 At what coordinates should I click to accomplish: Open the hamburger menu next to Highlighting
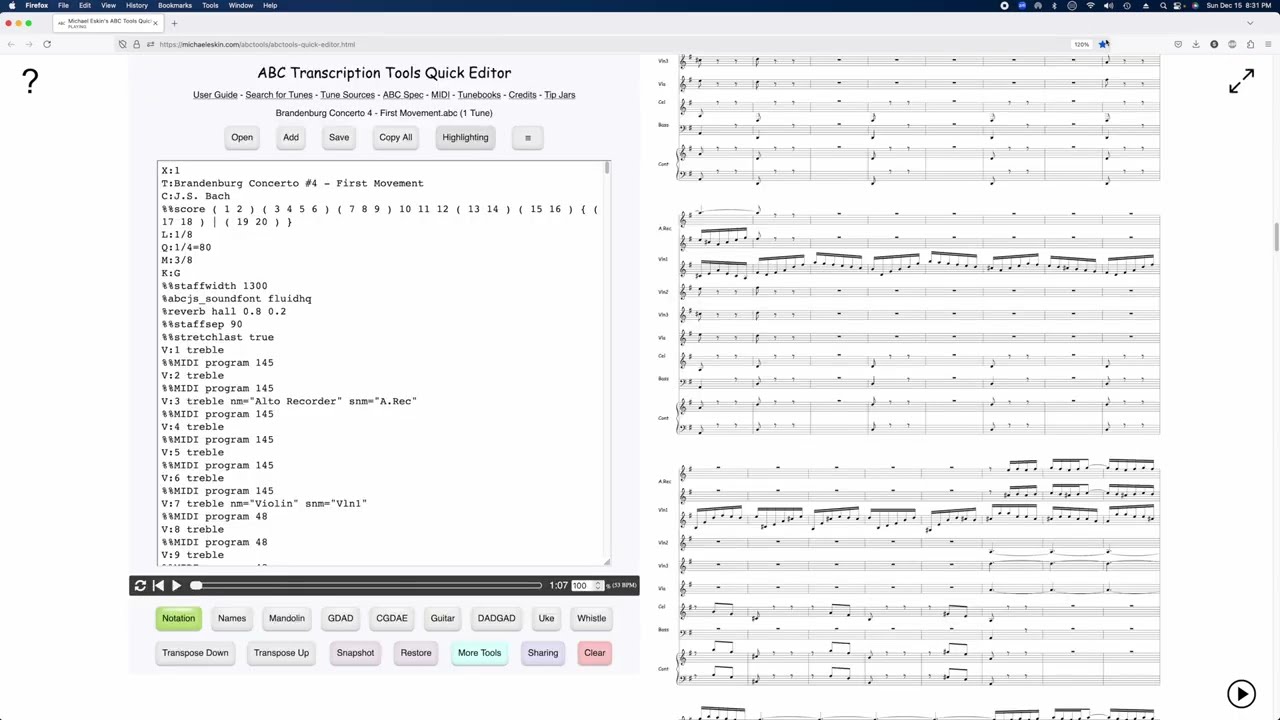tap(528, 137)
